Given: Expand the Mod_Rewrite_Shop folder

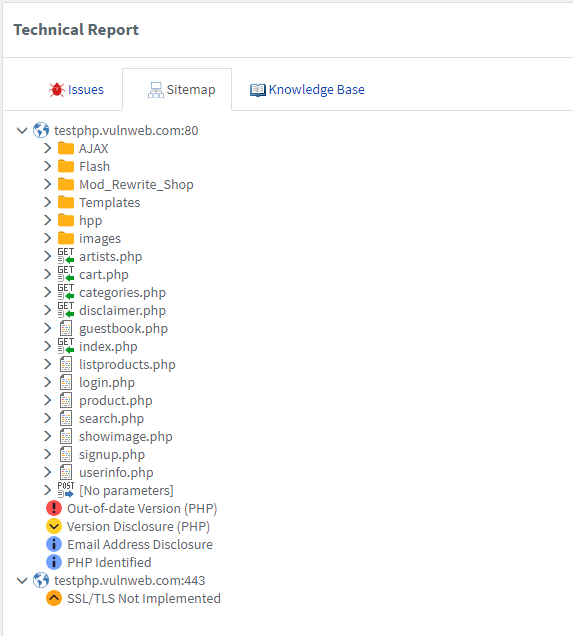Looking at the screenshot, I should click(47, 184).
